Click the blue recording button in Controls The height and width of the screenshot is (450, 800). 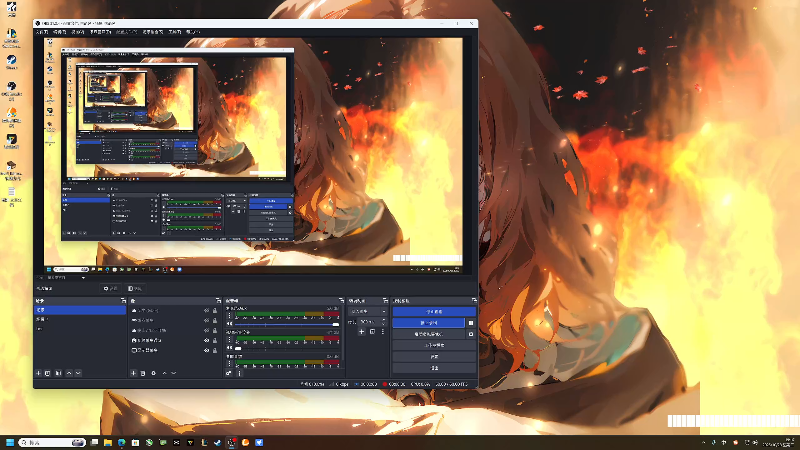[x=429, y=323]
